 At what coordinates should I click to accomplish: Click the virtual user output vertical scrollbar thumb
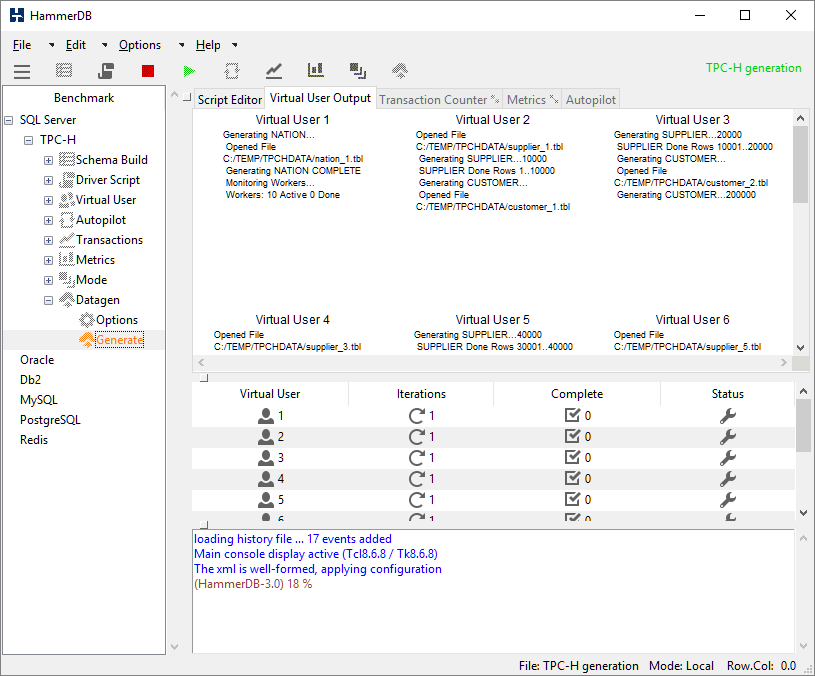[800, 164]
